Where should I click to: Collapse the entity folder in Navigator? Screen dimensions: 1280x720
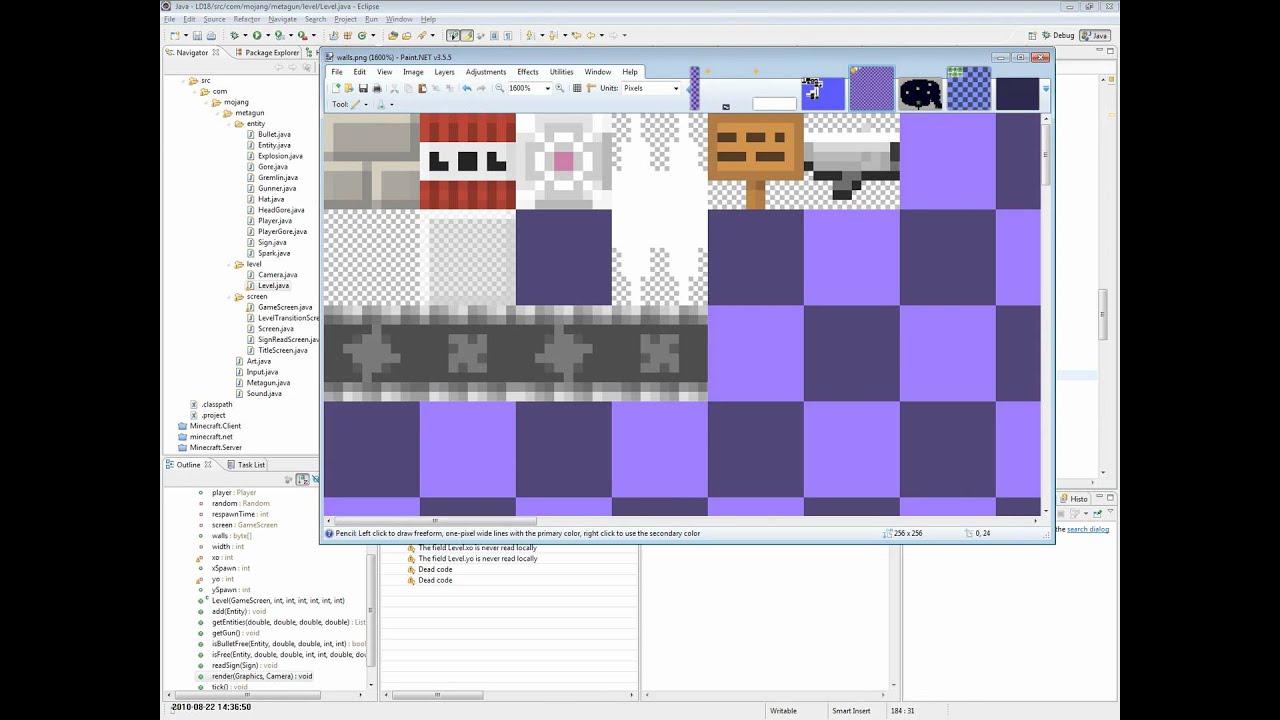[228, 124]
